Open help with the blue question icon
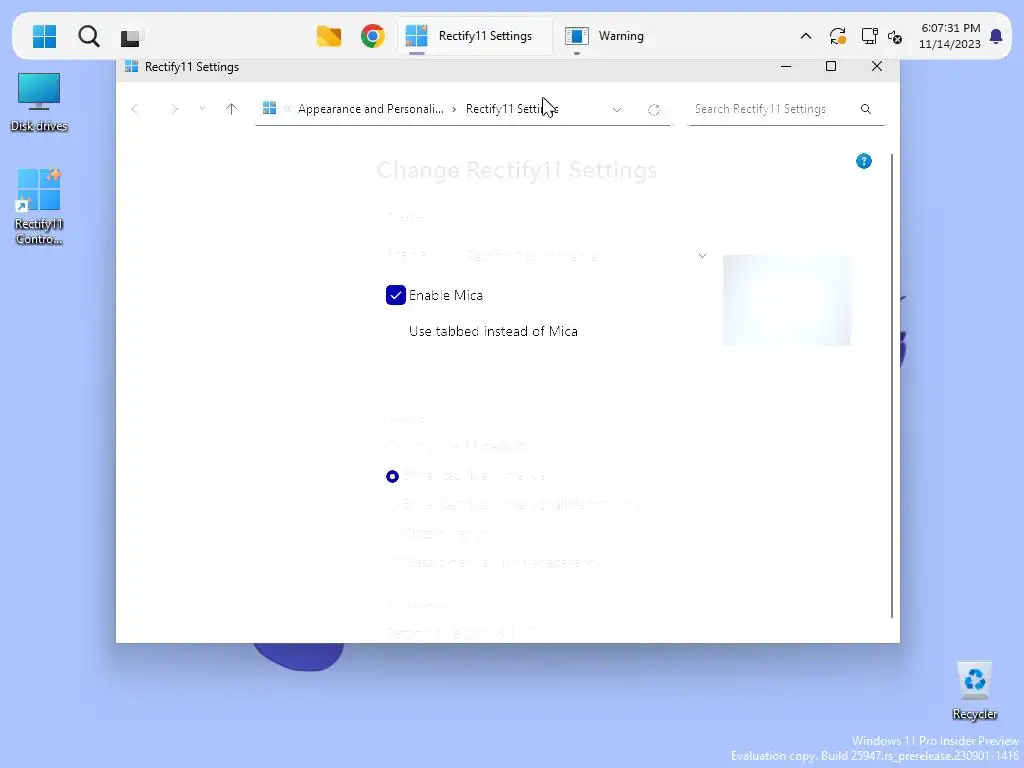This screenshot has width=1024, height=768. click(863, 161)
